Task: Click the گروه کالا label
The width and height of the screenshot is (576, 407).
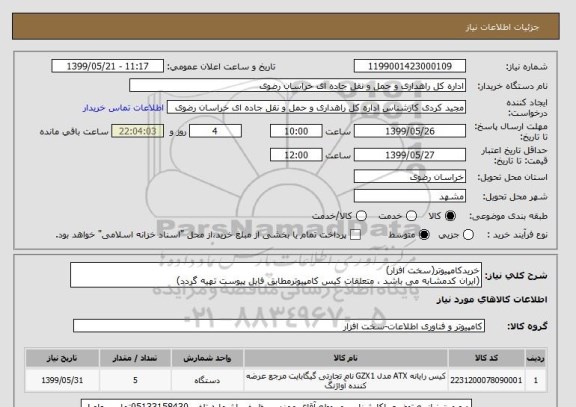Action: click(x=527, y=326)
